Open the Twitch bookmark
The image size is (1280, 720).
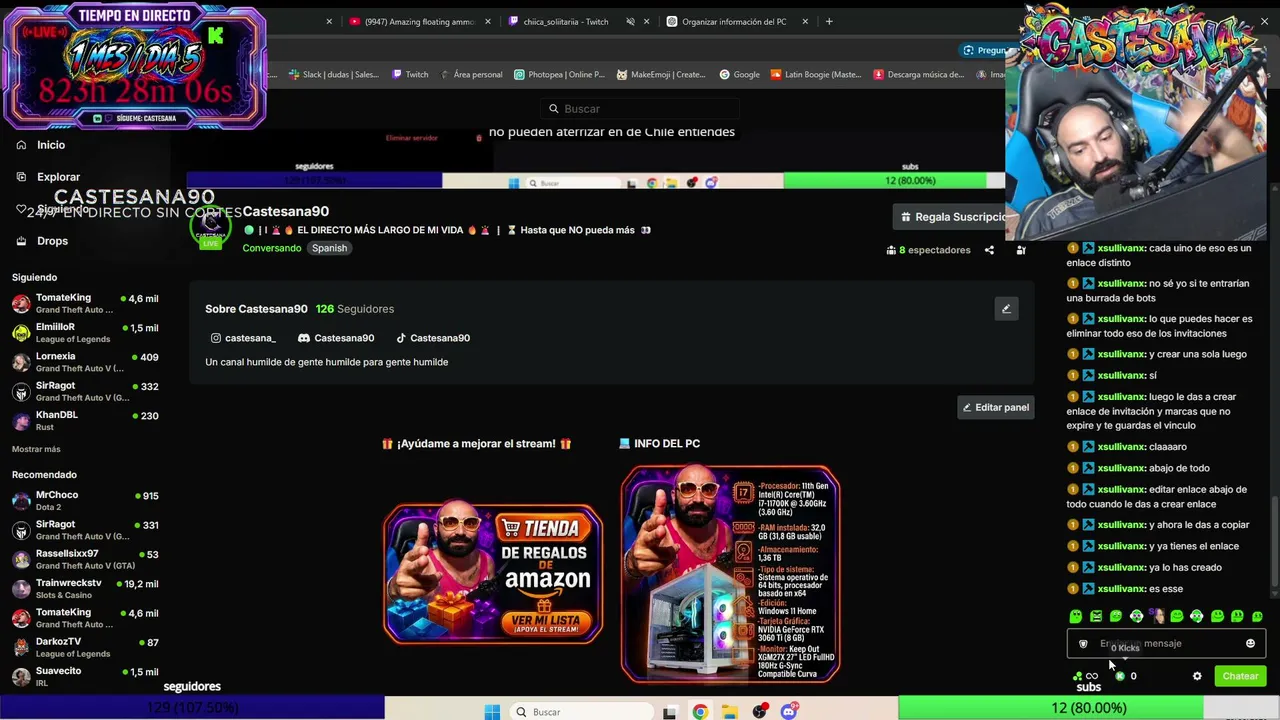(x=410, y=74)
